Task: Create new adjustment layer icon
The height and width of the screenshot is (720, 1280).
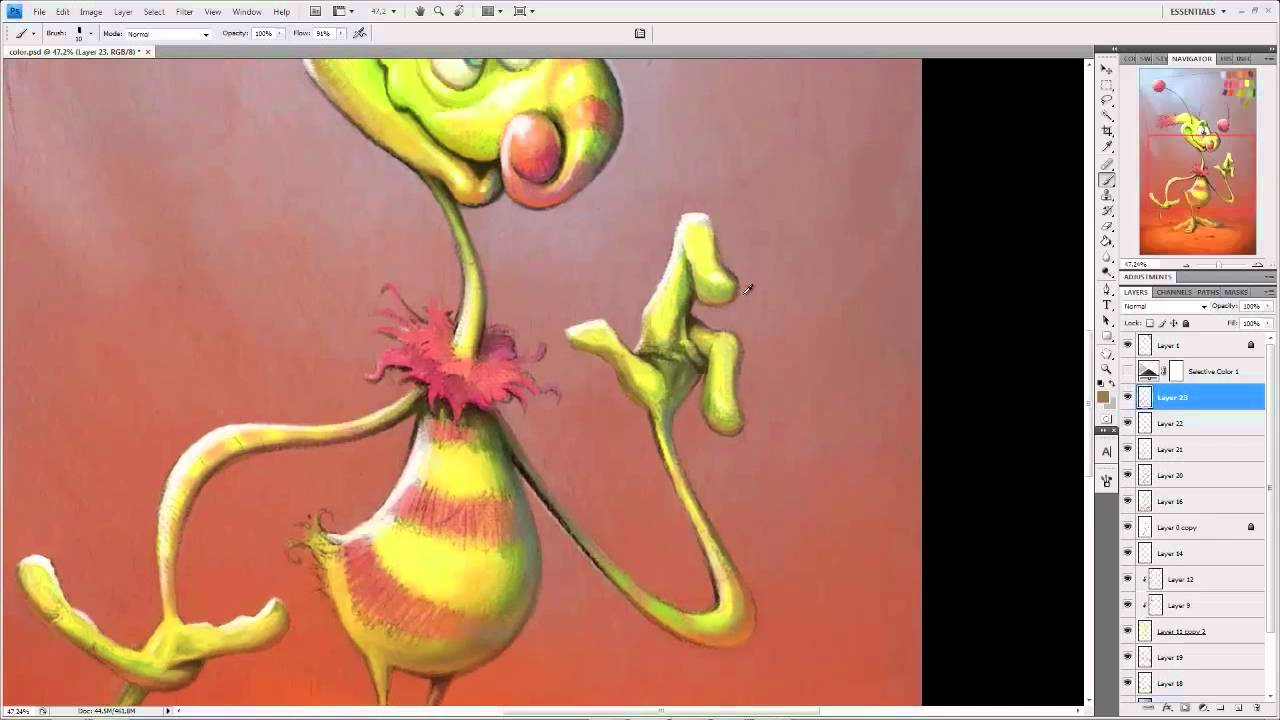Action: tap(1203, 708)
